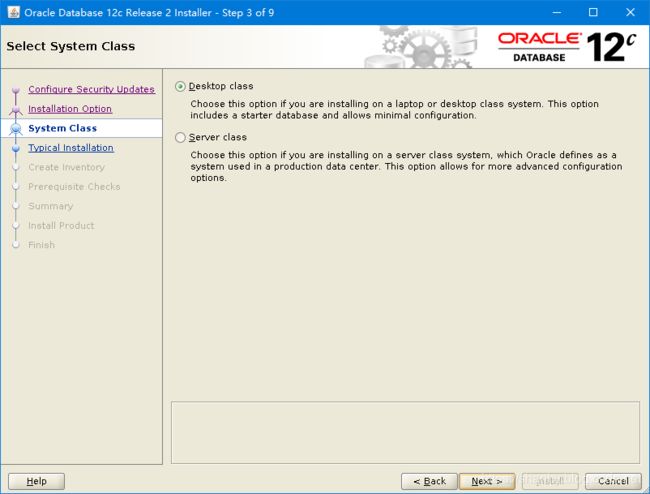
Task: Click the Java icon in title bar
Action: tap(13, 12)
